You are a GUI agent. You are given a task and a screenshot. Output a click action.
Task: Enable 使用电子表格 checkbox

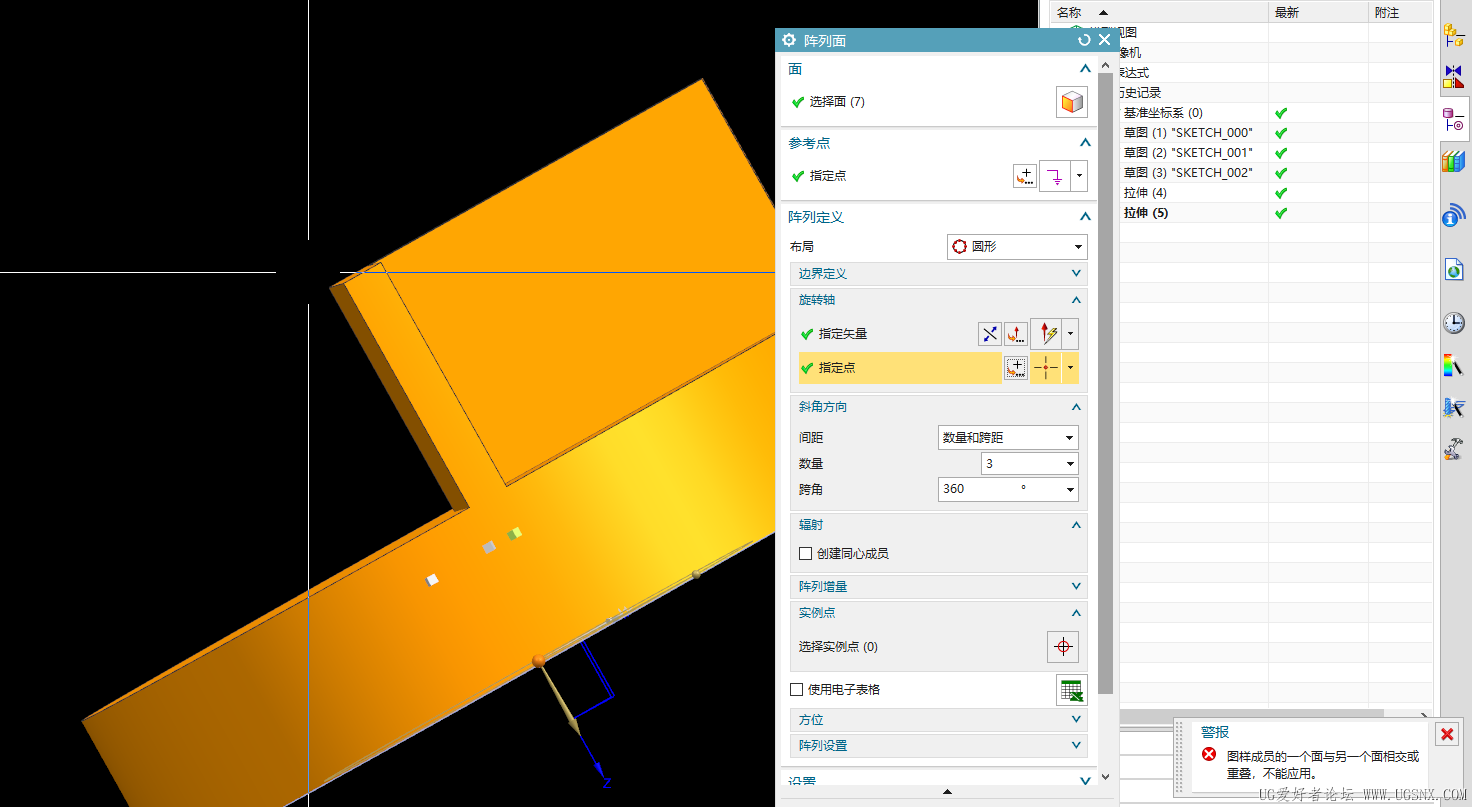797,689
